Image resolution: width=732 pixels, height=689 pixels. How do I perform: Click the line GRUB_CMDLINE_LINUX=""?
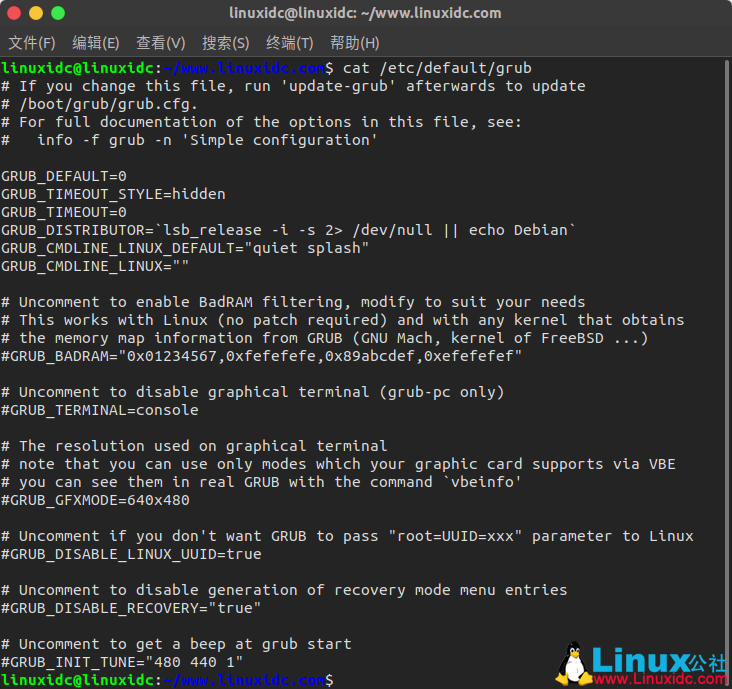(95, 266)
